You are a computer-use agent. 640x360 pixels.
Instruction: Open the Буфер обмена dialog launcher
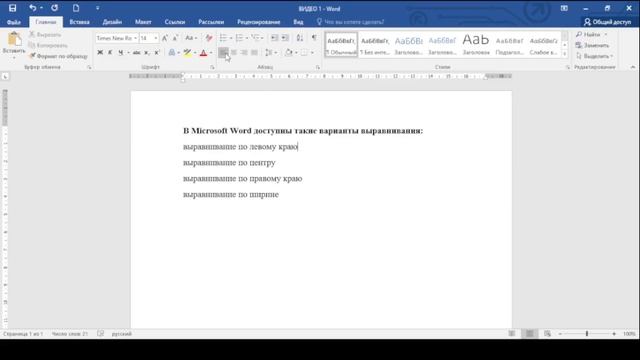[x=89, y=67]
